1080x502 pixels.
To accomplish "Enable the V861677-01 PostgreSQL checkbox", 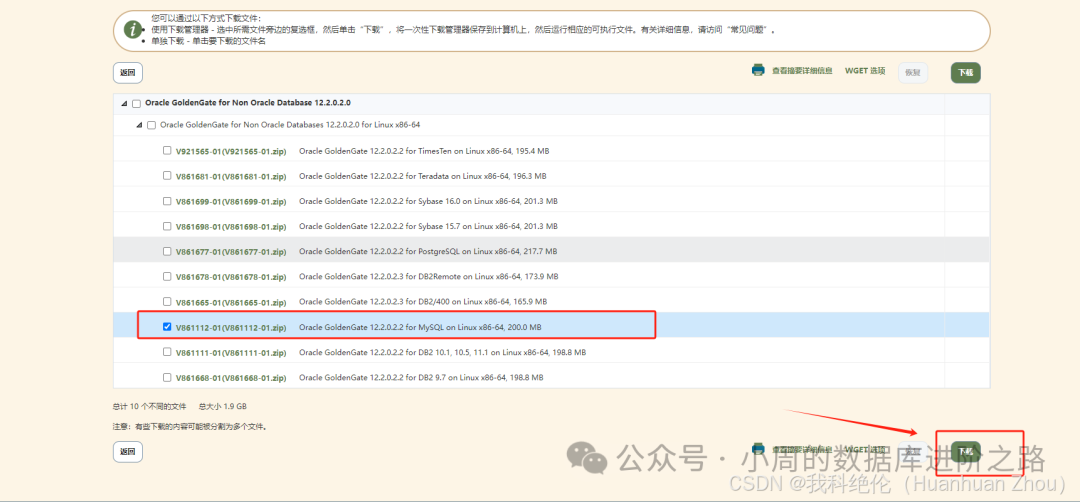I will [x=167, y=251].
